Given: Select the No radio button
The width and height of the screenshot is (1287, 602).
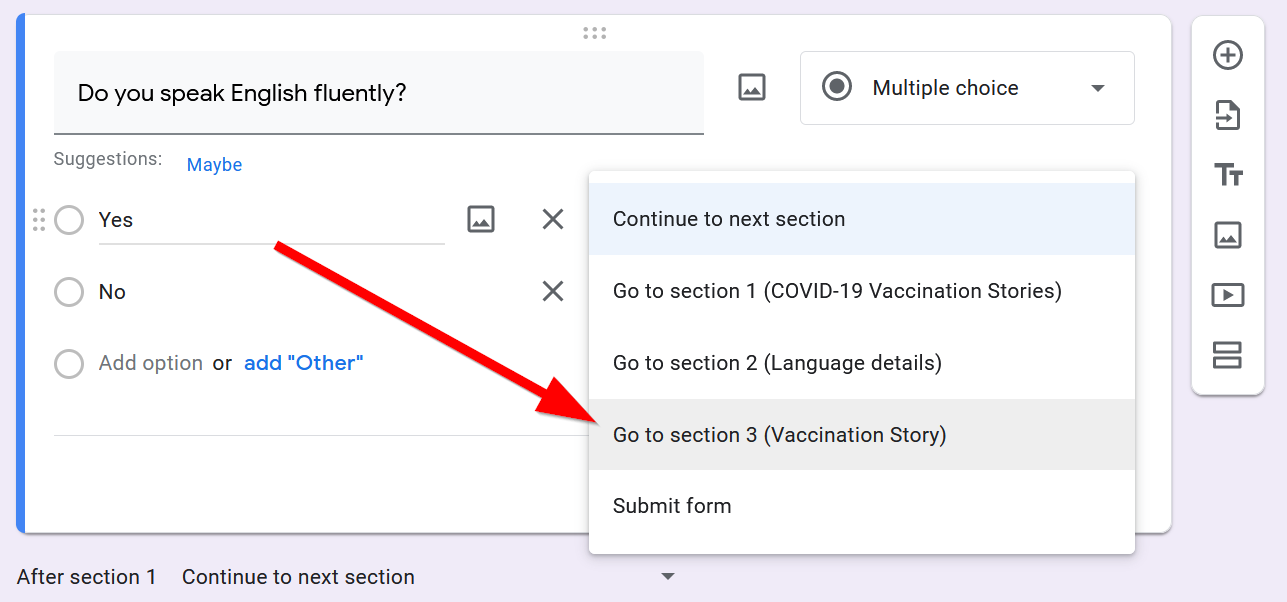Looking at the screenshot, I should coord(69,292).
